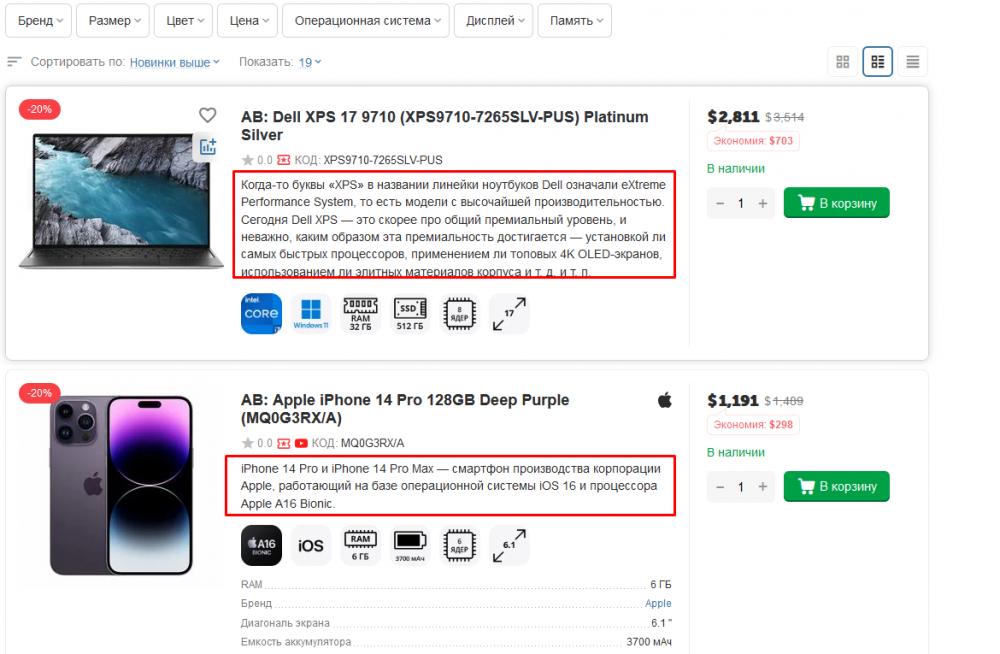Add Dell XPS 17 to cart

[836, 203]
